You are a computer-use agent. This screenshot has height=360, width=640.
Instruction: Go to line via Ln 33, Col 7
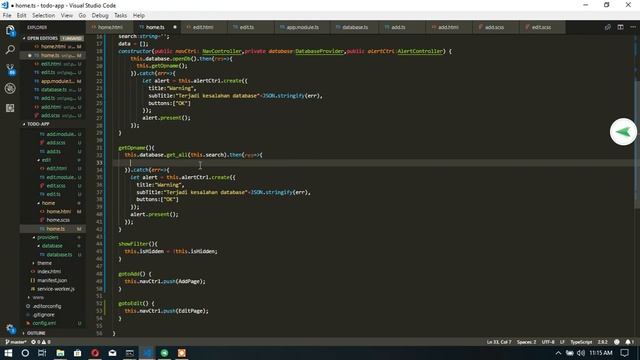coord(498,342)
